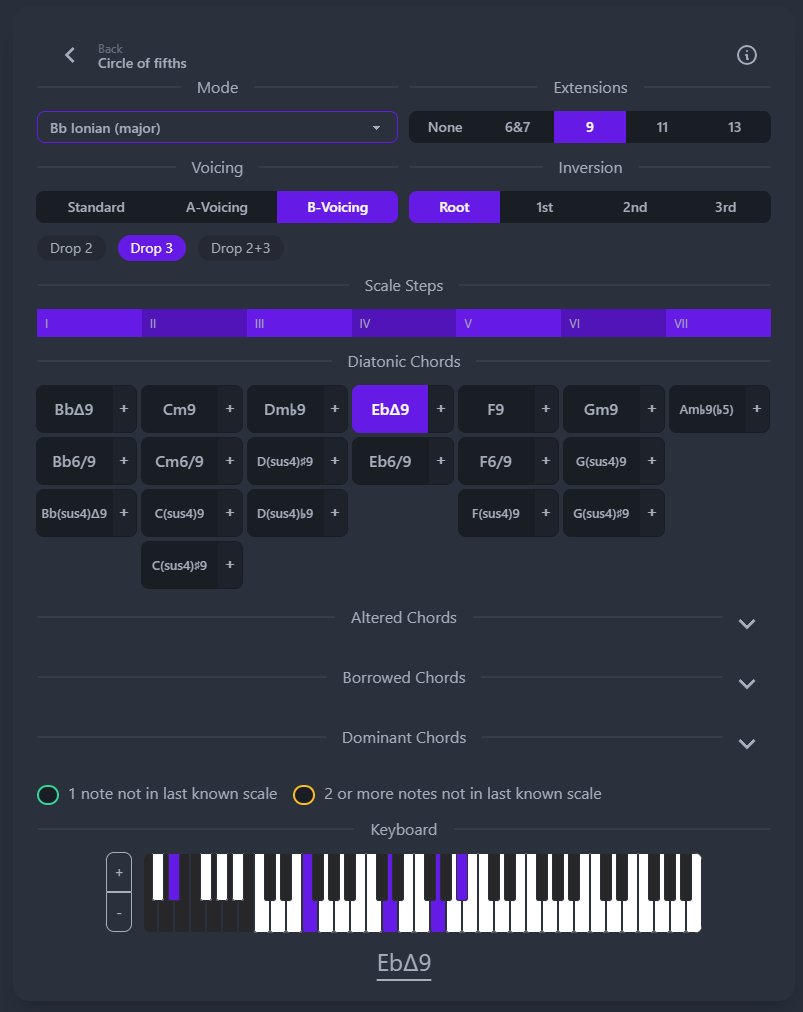This screenshot has height=1012, width=803.
Task: Select the Drop 2 voicing pill
Action: pyautogui.click(x=71, y=248)
